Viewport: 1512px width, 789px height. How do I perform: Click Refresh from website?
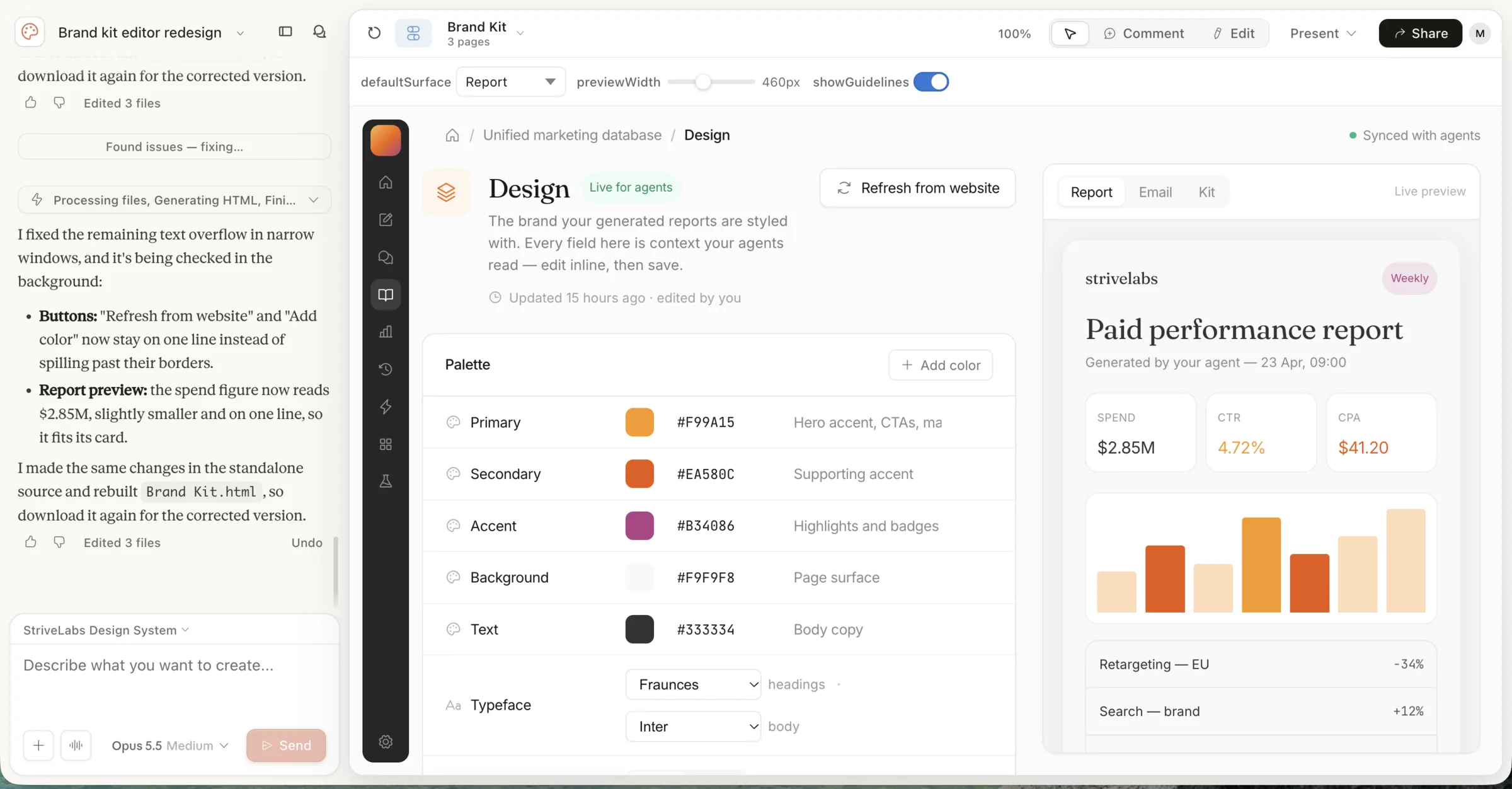917,188
